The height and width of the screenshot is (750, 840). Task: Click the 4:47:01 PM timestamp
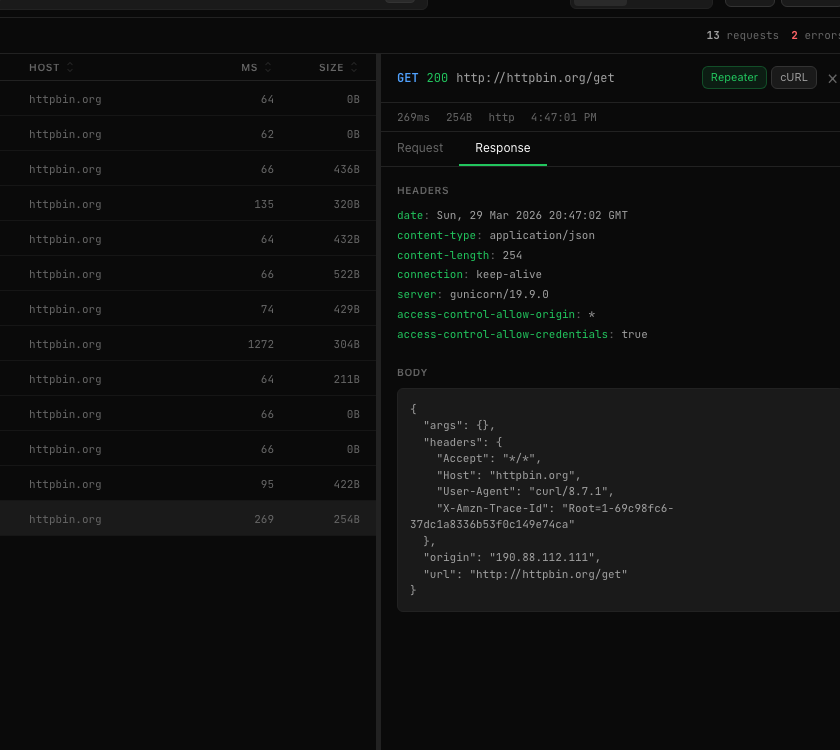click(x=564, y=117)
